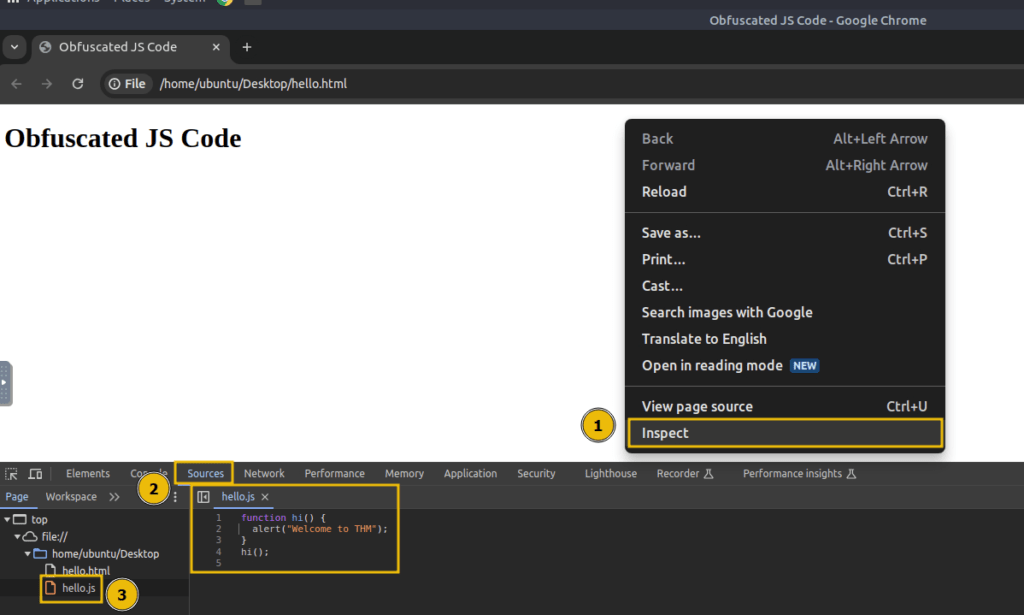Click the side panel handle on left edge
The width and height of the screenshot is (1024, 615).
(x=5, y=383)
